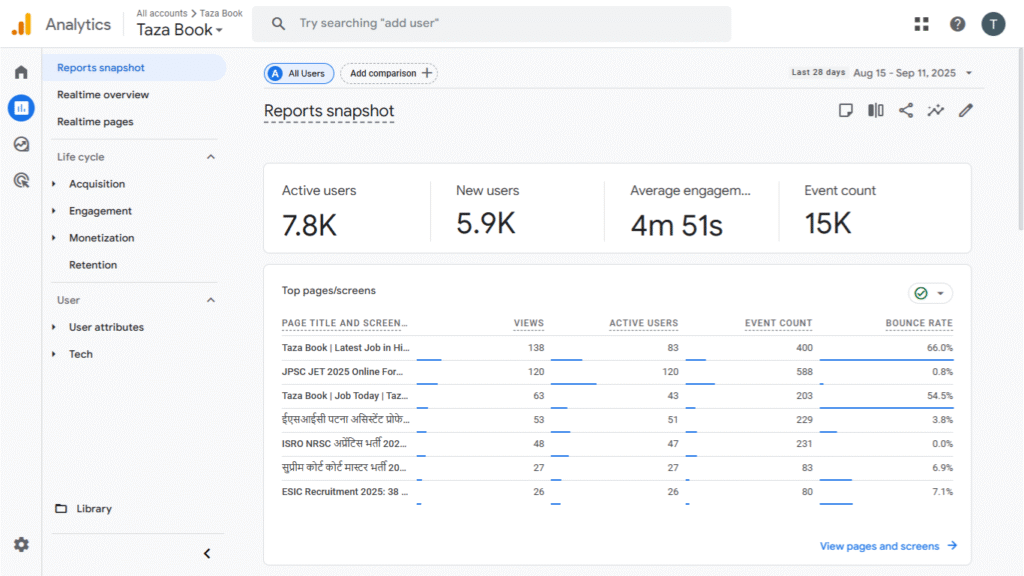
Task: Share this report icon
Action: click(x=906, y=110)
